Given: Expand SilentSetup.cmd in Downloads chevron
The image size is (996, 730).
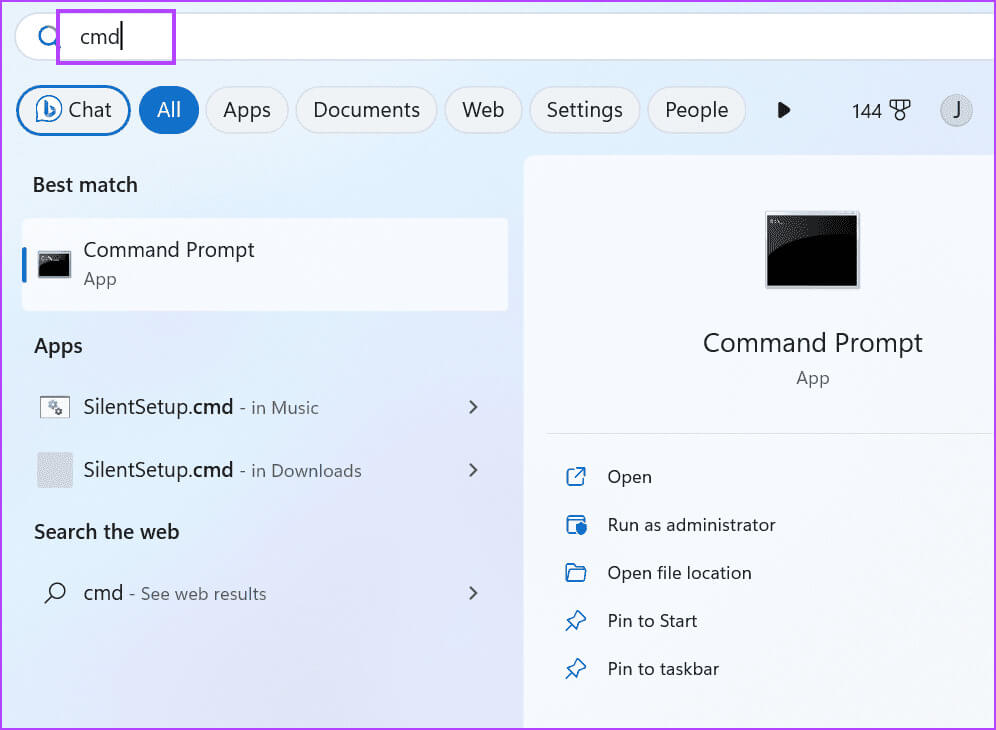Looking at the screenshot, I should (x=473, y=470).
